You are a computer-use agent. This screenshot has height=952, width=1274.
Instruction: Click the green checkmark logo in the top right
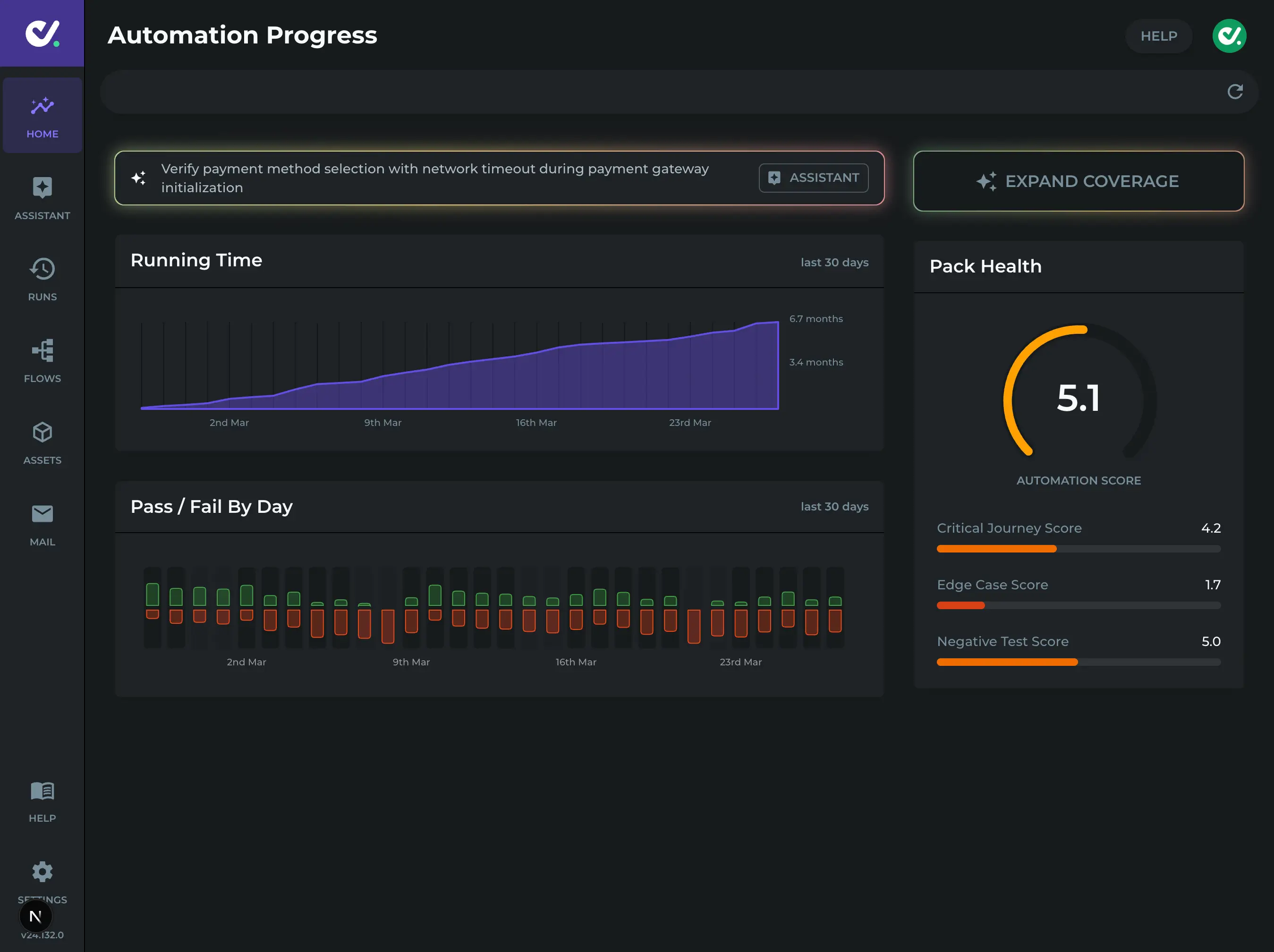click(1229, 36)
